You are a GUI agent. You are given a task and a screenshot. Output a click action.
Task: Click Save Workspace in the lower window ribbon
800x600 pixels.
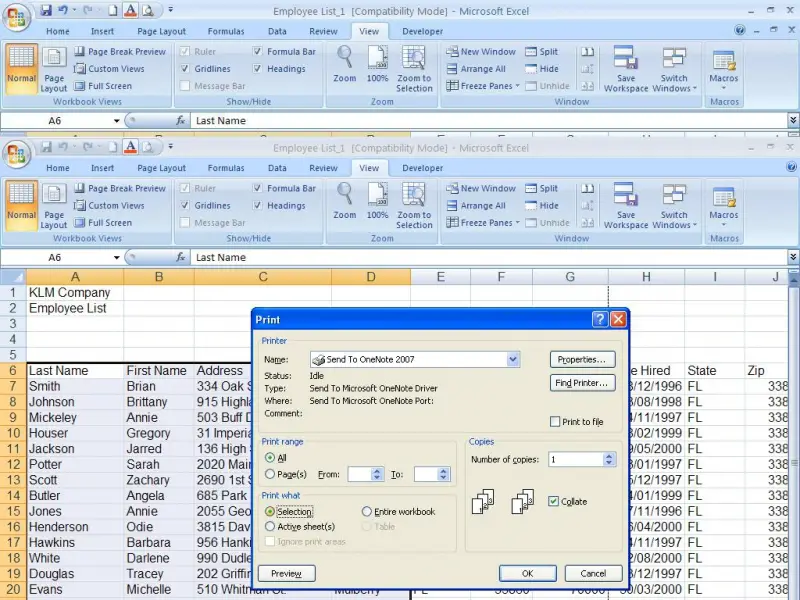[x=626, y=207]
